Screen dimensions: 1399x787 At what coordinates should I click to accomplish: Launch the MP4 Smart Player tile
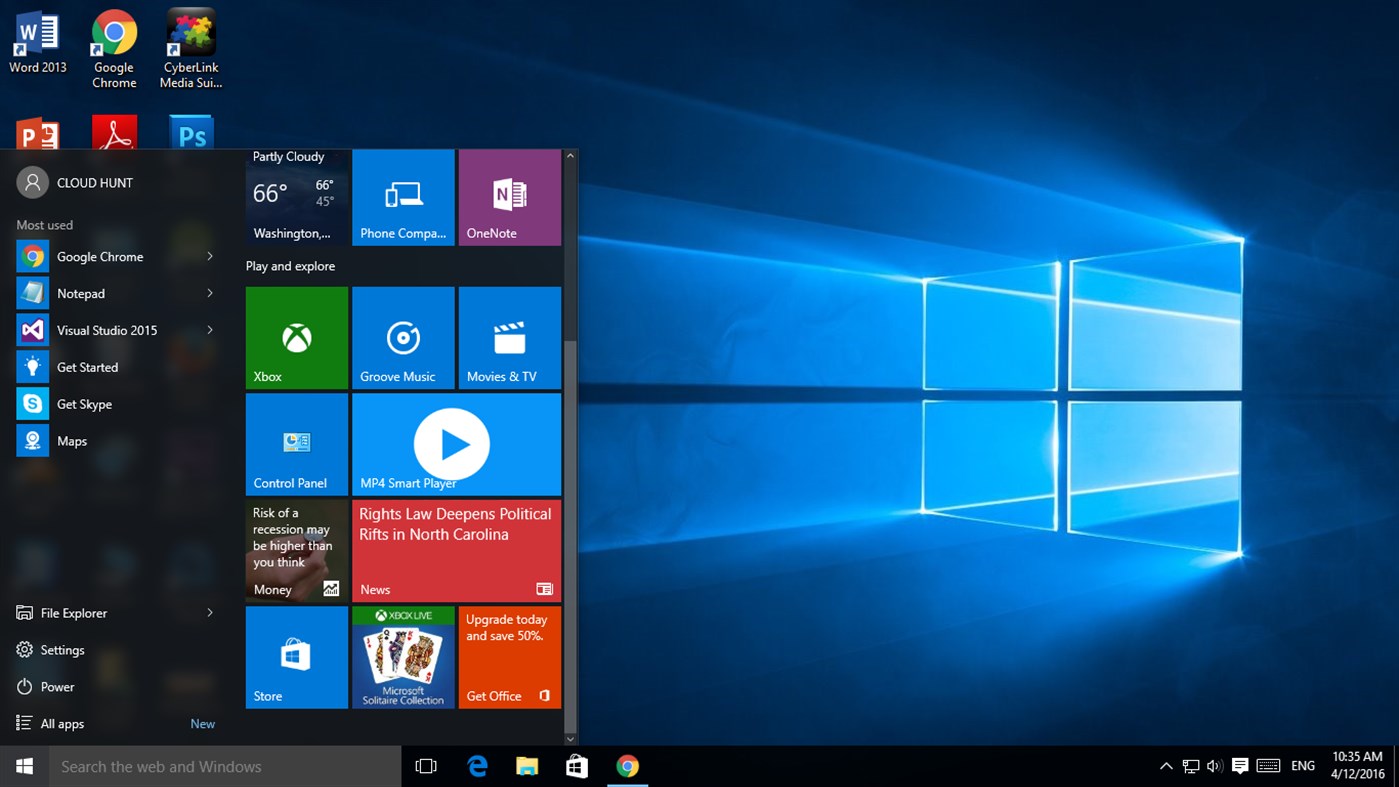(x=457, y=444)
